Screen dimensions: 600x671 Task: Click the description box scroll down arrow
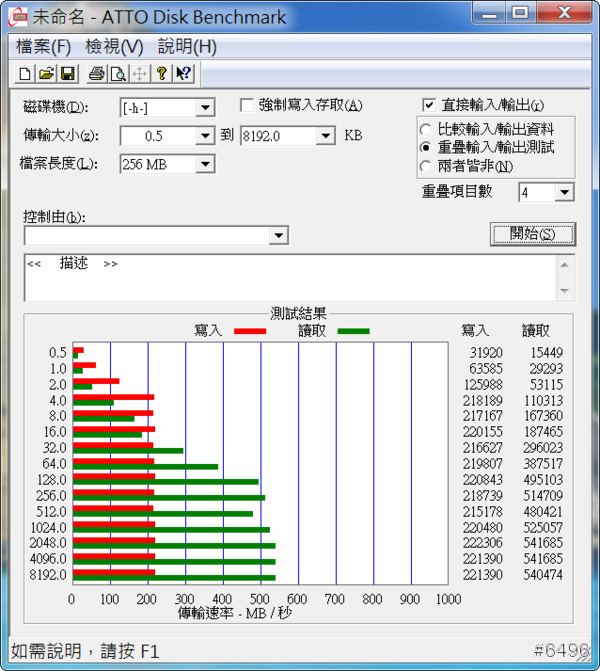(564, 291)
